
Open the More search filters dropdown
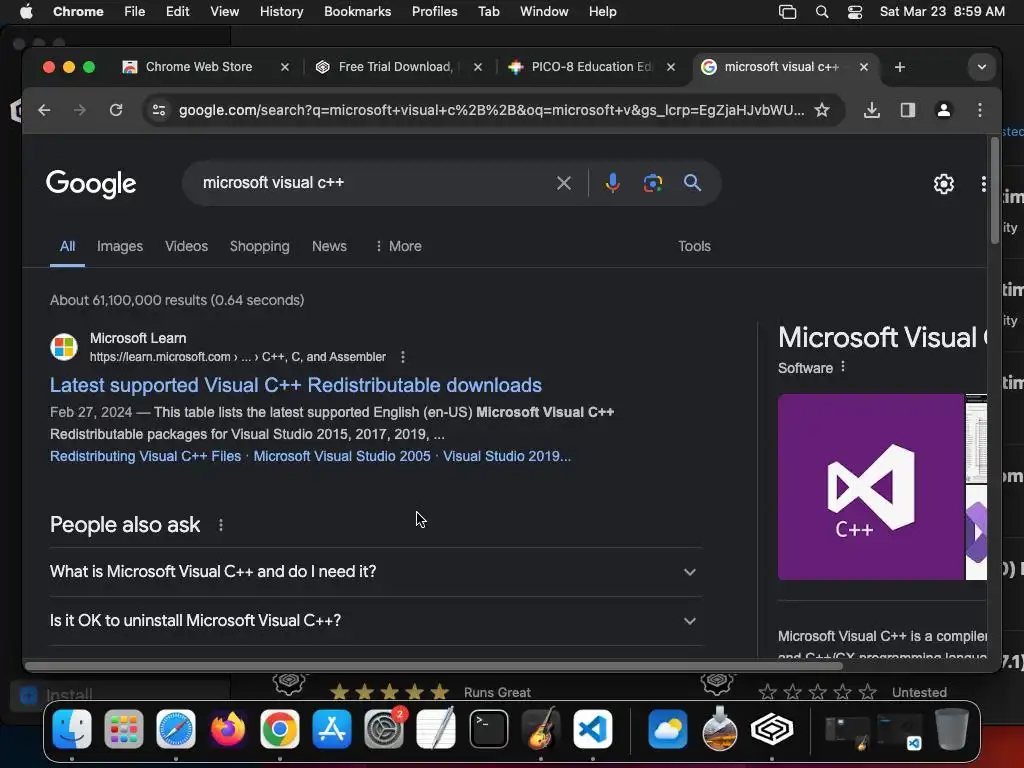coord(398,246)
